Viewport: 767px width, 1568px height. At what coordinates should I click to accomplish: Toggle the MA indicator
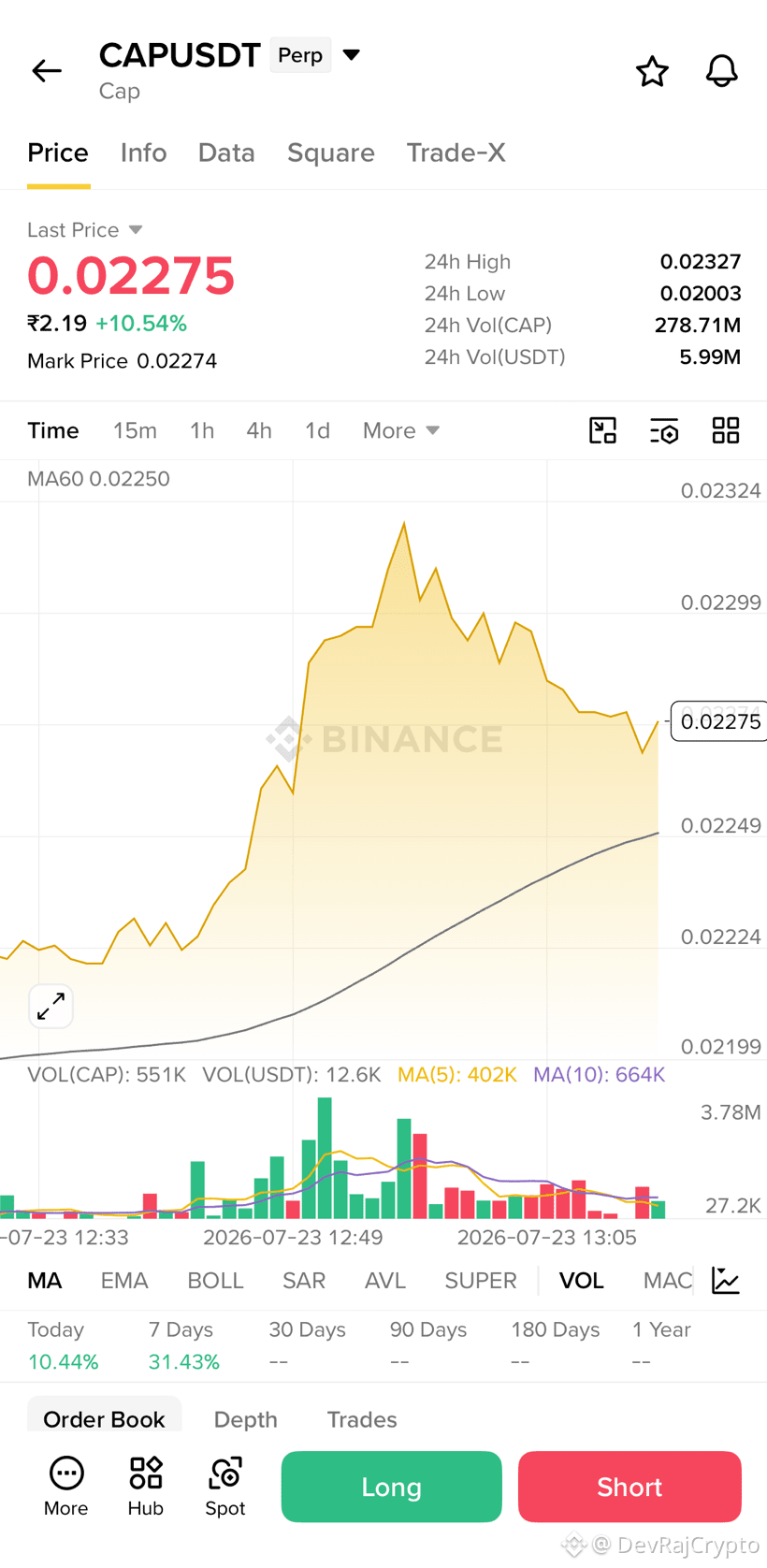click(45, 1280)
